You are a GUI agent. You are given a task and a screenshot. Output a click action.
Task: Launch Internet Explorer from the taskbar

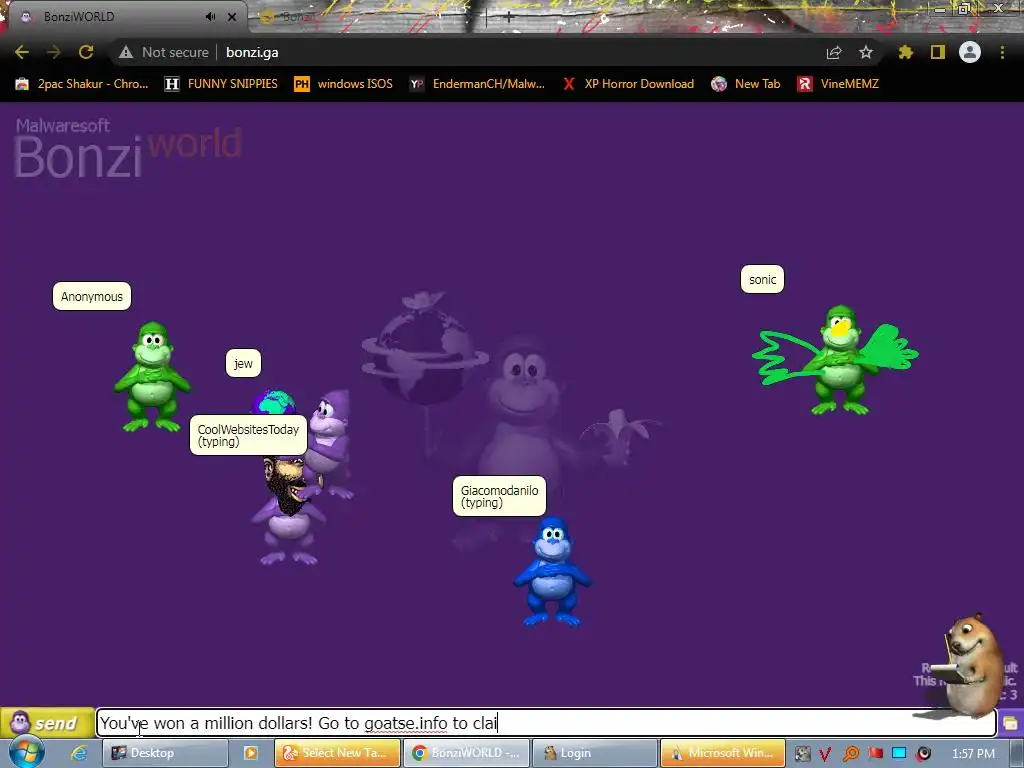pyautogui.click(x=79, y=753)
